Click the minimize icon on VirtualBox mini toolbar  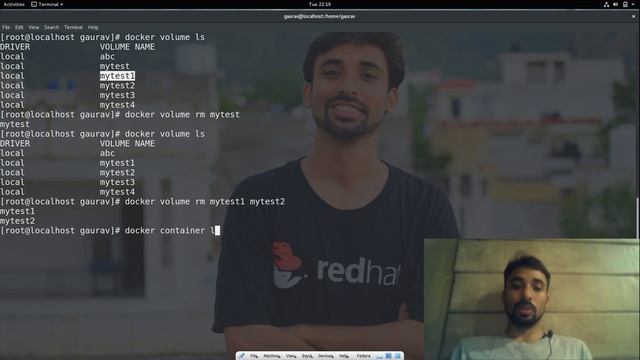click(x=380, y=356)
